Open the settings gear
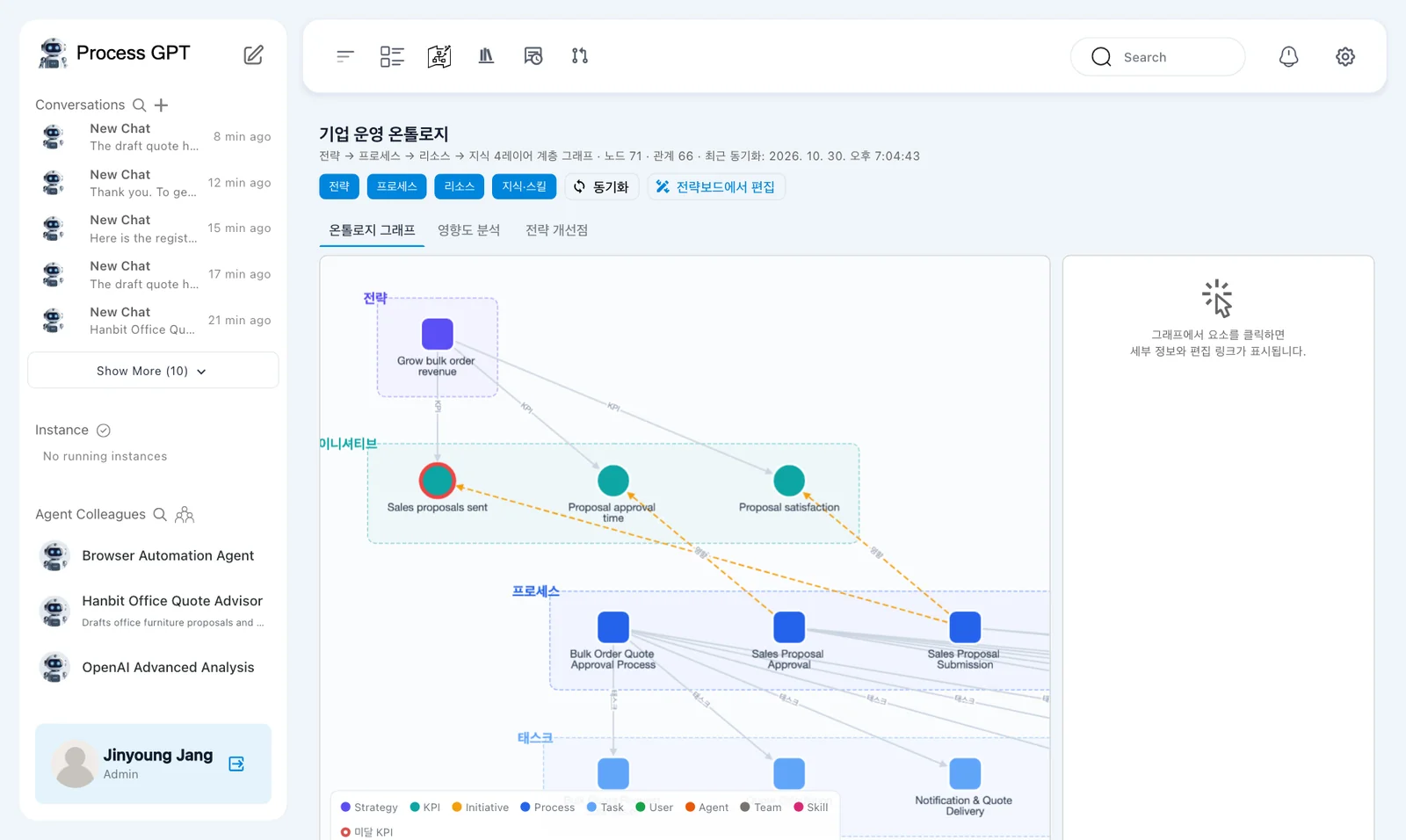 tap(1345, 57)
